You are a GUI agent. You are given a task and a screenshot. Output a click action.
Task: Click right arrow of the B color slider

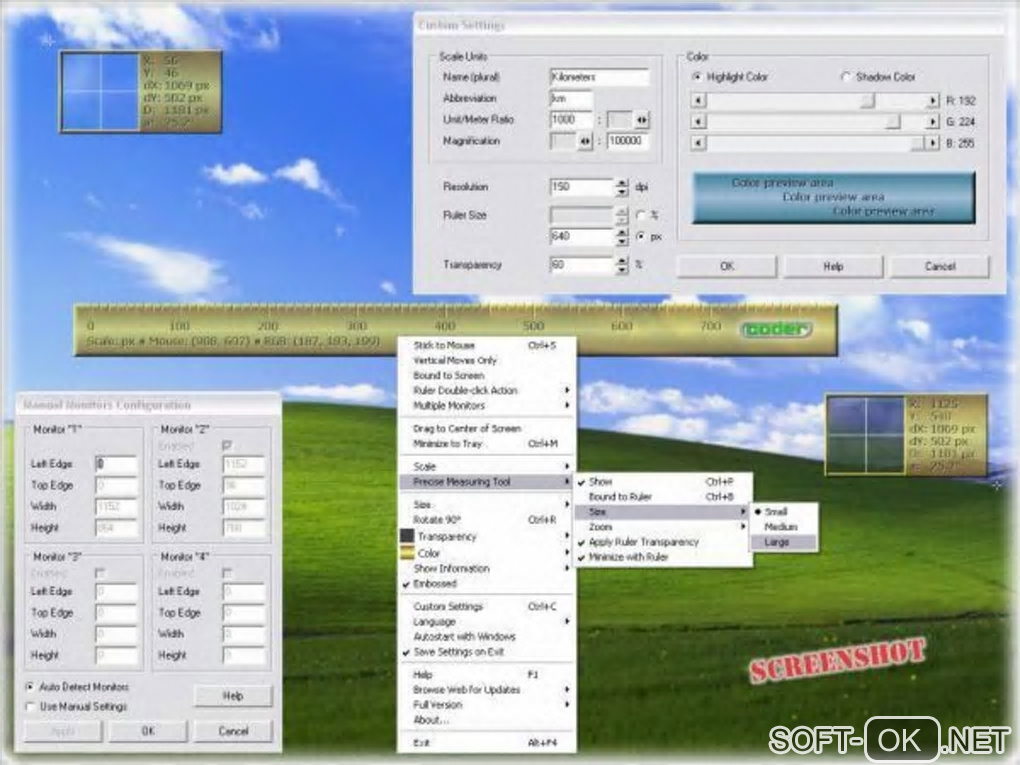coord(933,142)
